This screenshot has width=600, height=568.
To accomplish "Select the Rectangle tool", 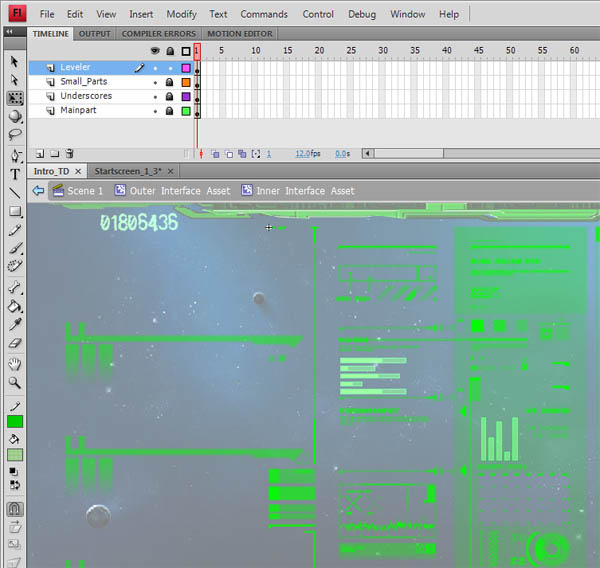I will [x=15, y=211].
